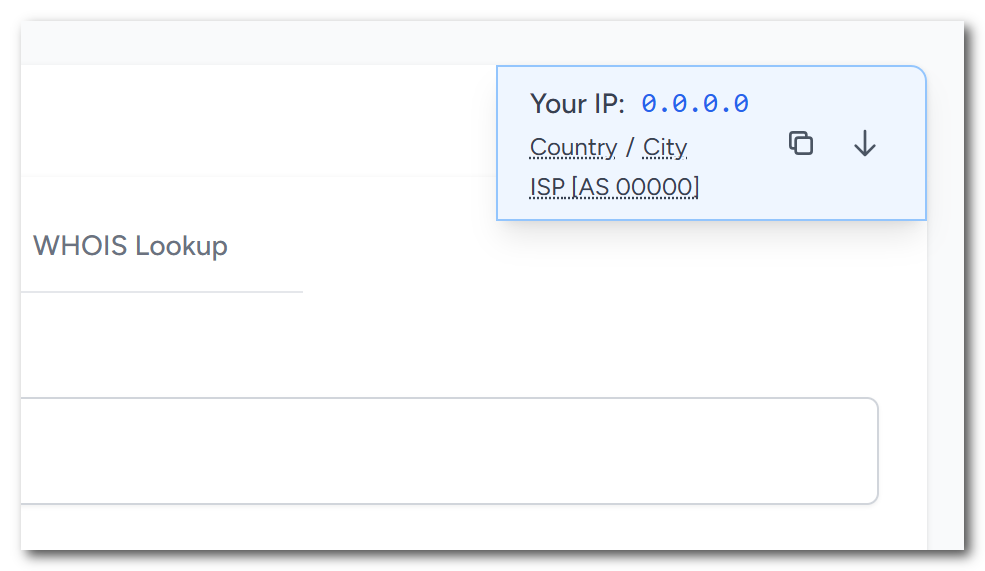Open the City link
Image resolution: width=985 pixels, height=571 pixels.
[665, 148]
